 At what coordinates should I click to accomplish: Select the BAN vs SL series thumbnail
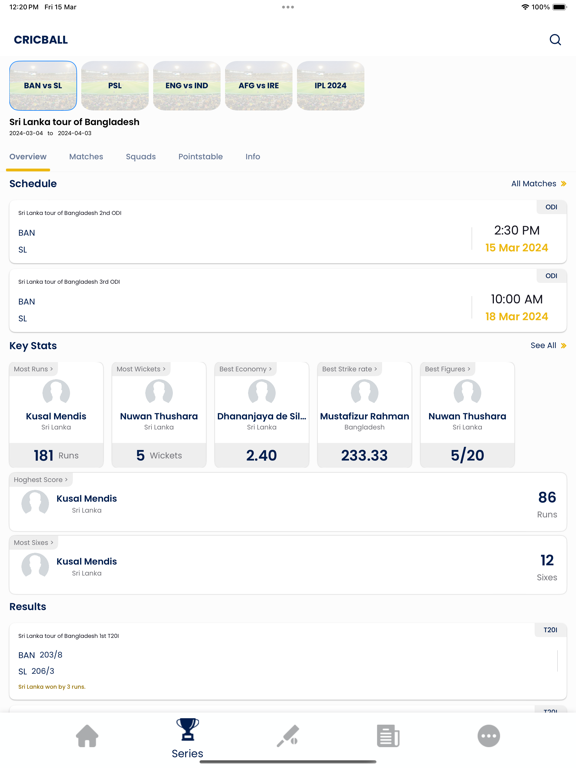[x=43, y=86]
